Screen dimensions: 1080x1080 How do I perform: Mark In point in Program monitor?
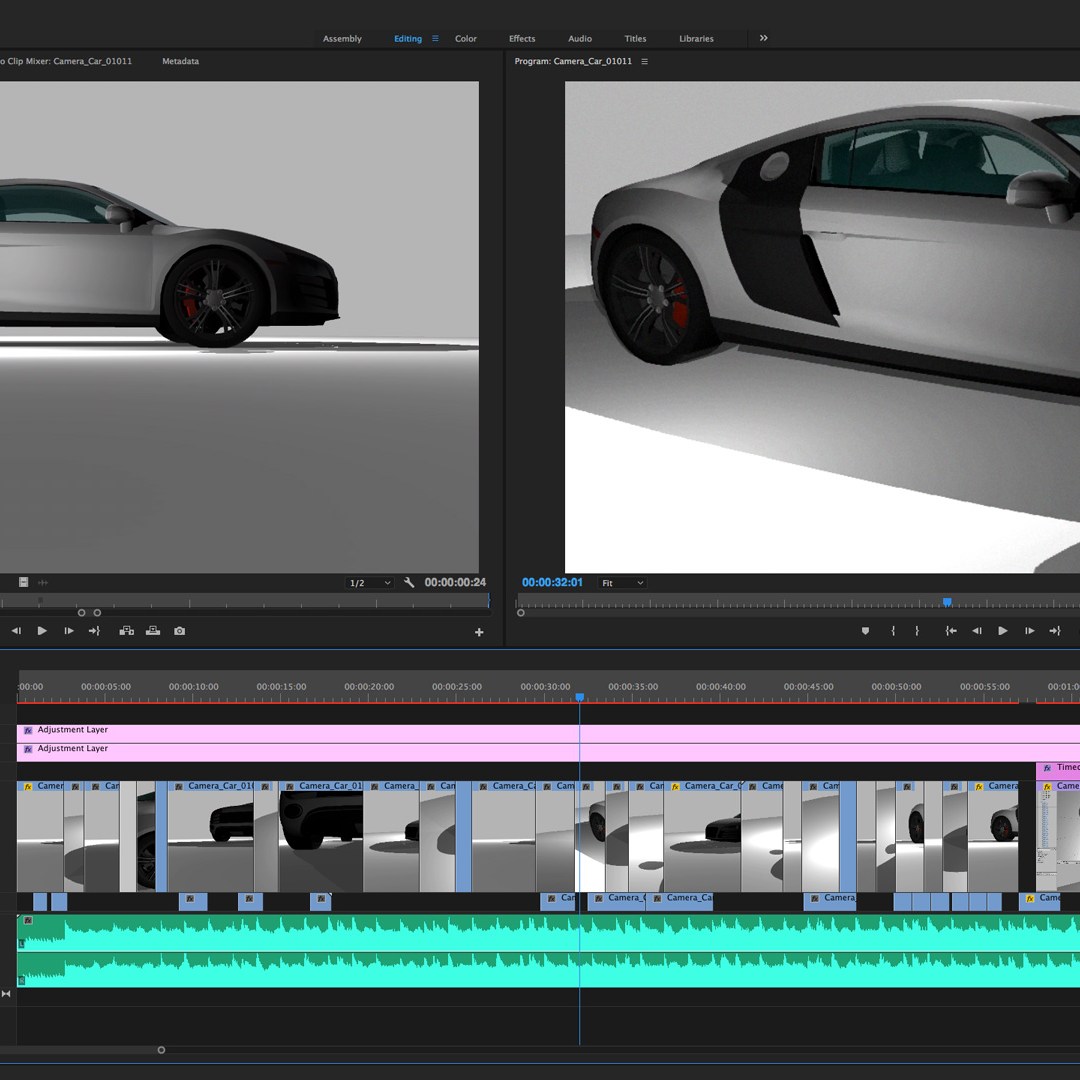pos(893,631)
